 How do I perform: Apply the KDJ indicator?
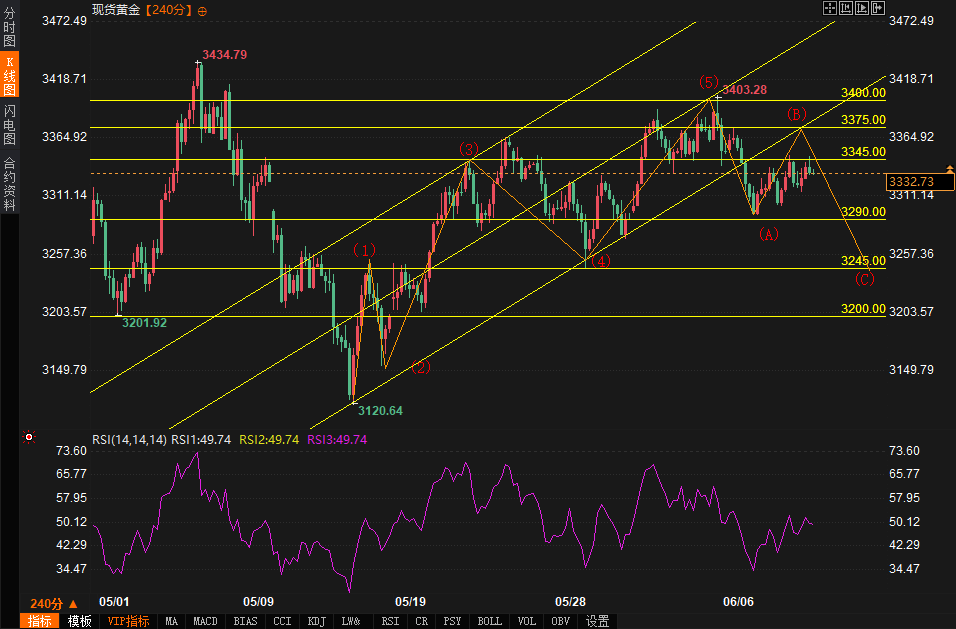(x=317, y=621)
